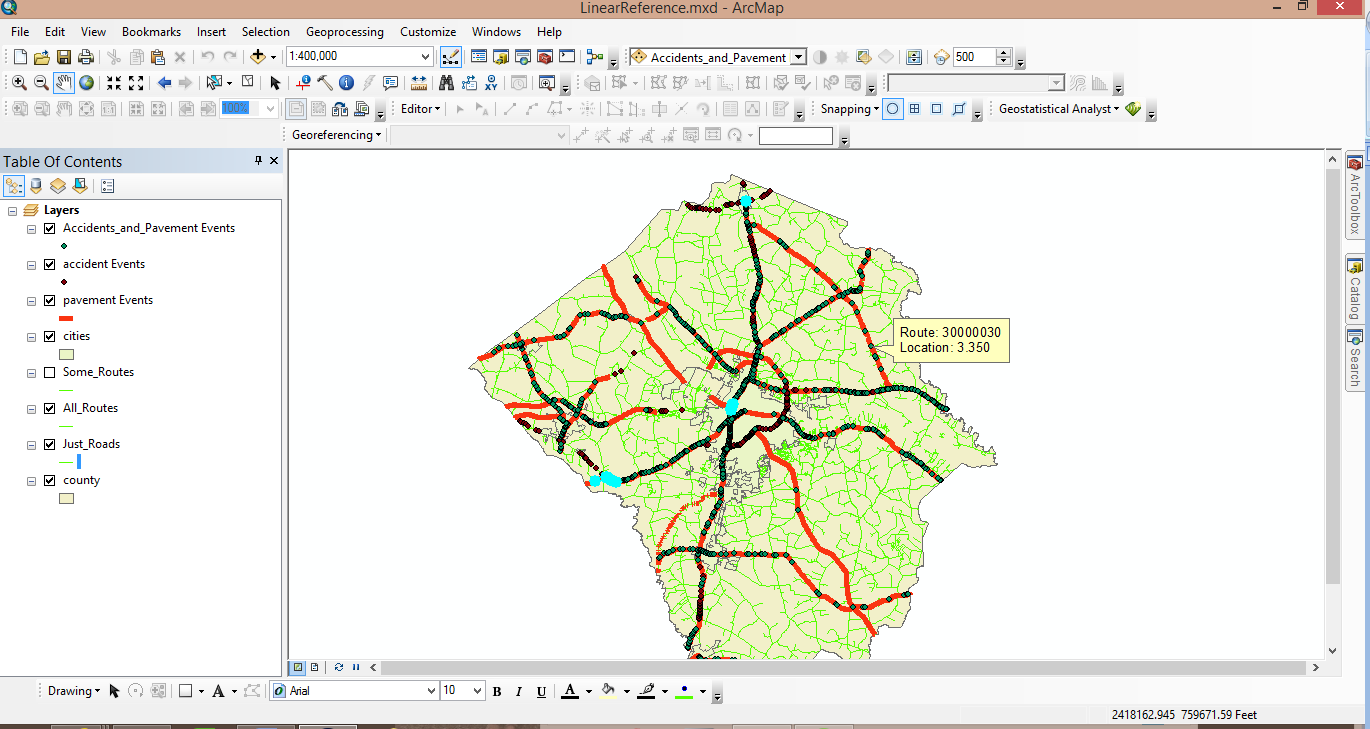
Task: Toggle Point Snapping circle button
Action: click(x=893, y=109)
